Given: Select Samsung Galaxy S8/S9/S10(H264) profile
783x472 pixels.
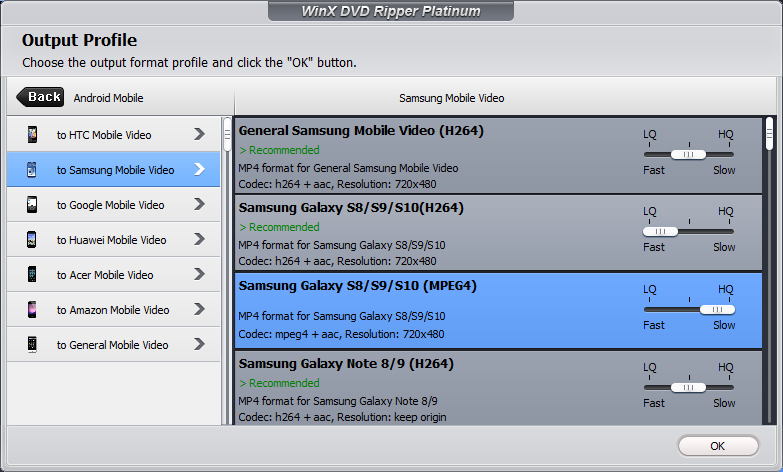Looking at the screenshot, I should (x=498, y=233).
